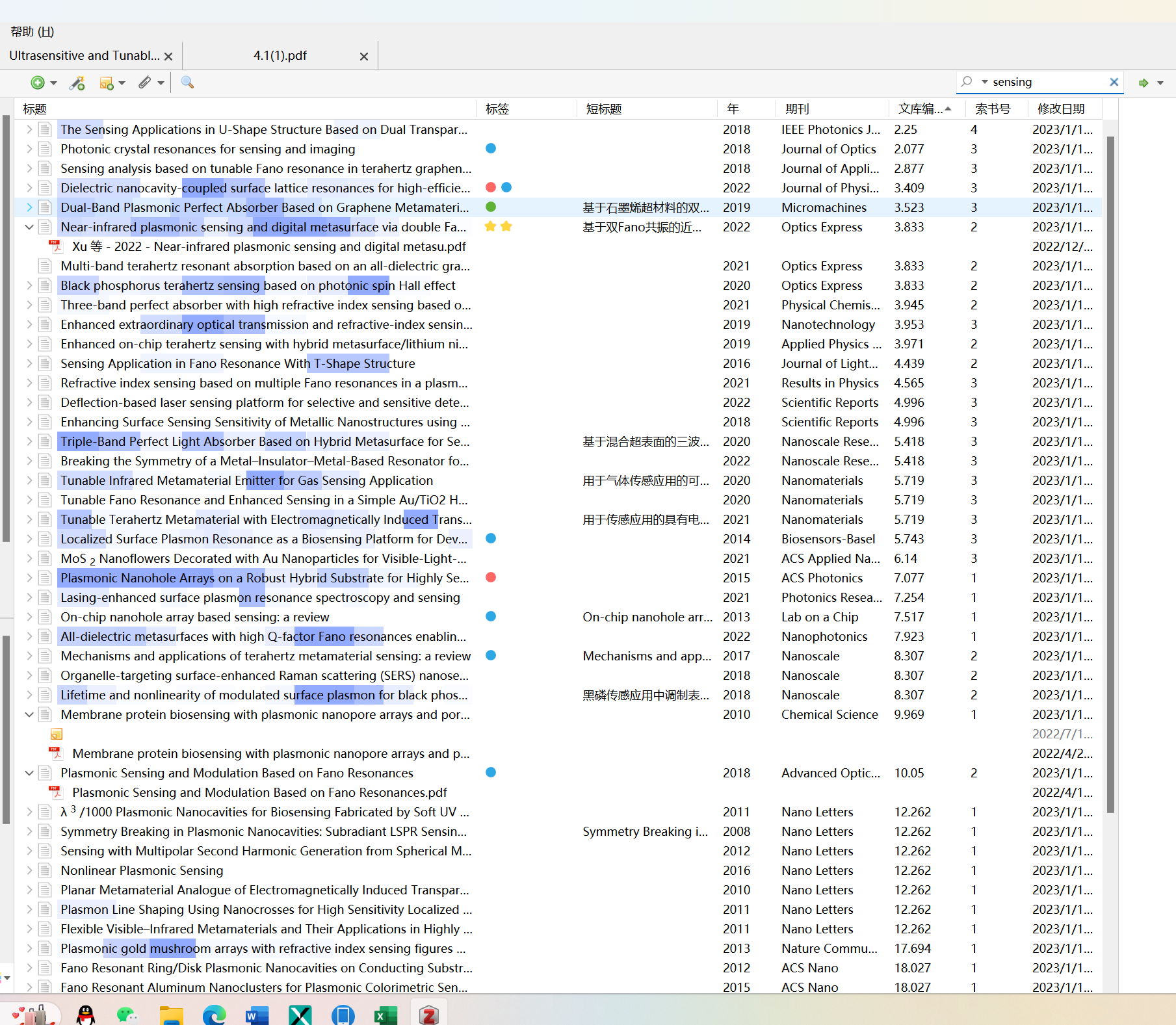
Task: Add an attachment using the paperclip icon
Action: (x=146, y=83)
